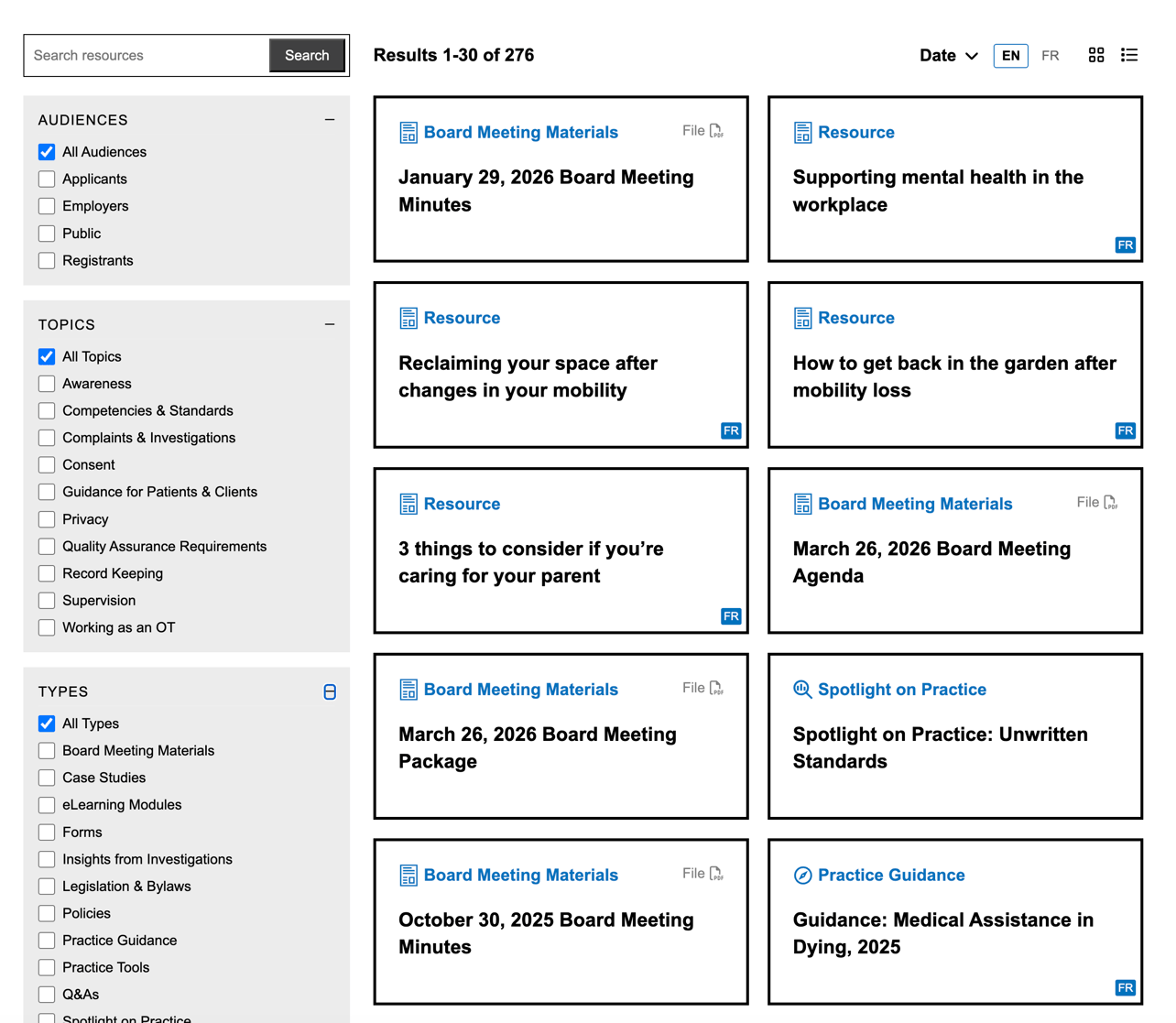Viewport: 1176px width, 1023px height.
Task: Click PDF file icon on January 29 Minutes card
Action: pos(716,131)
